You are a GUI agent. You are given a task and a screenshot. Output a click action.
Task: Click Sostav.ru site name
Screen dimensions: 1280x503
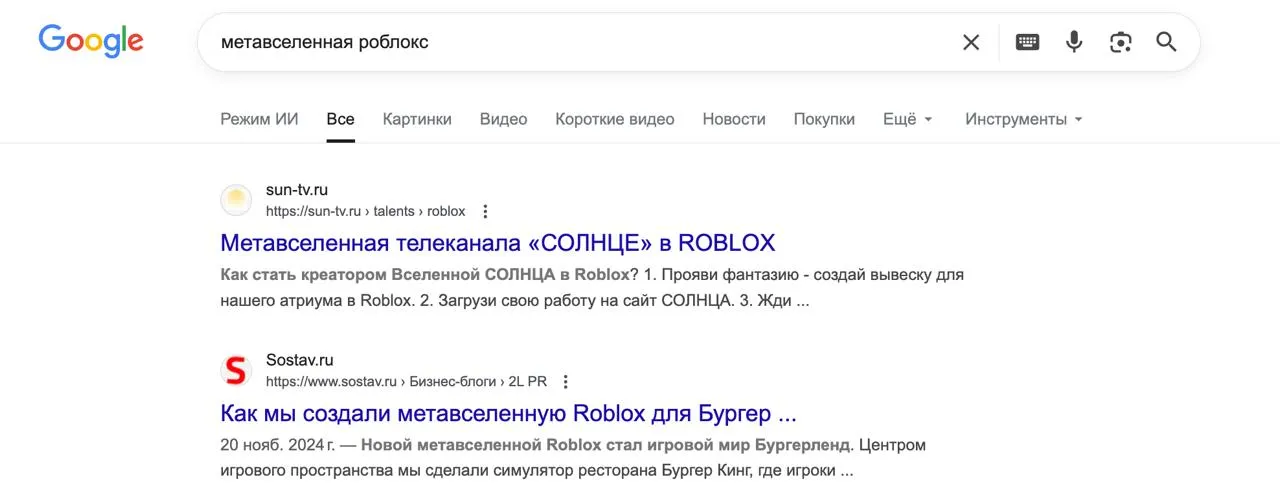pyautogui.click(x=300, y=360)
